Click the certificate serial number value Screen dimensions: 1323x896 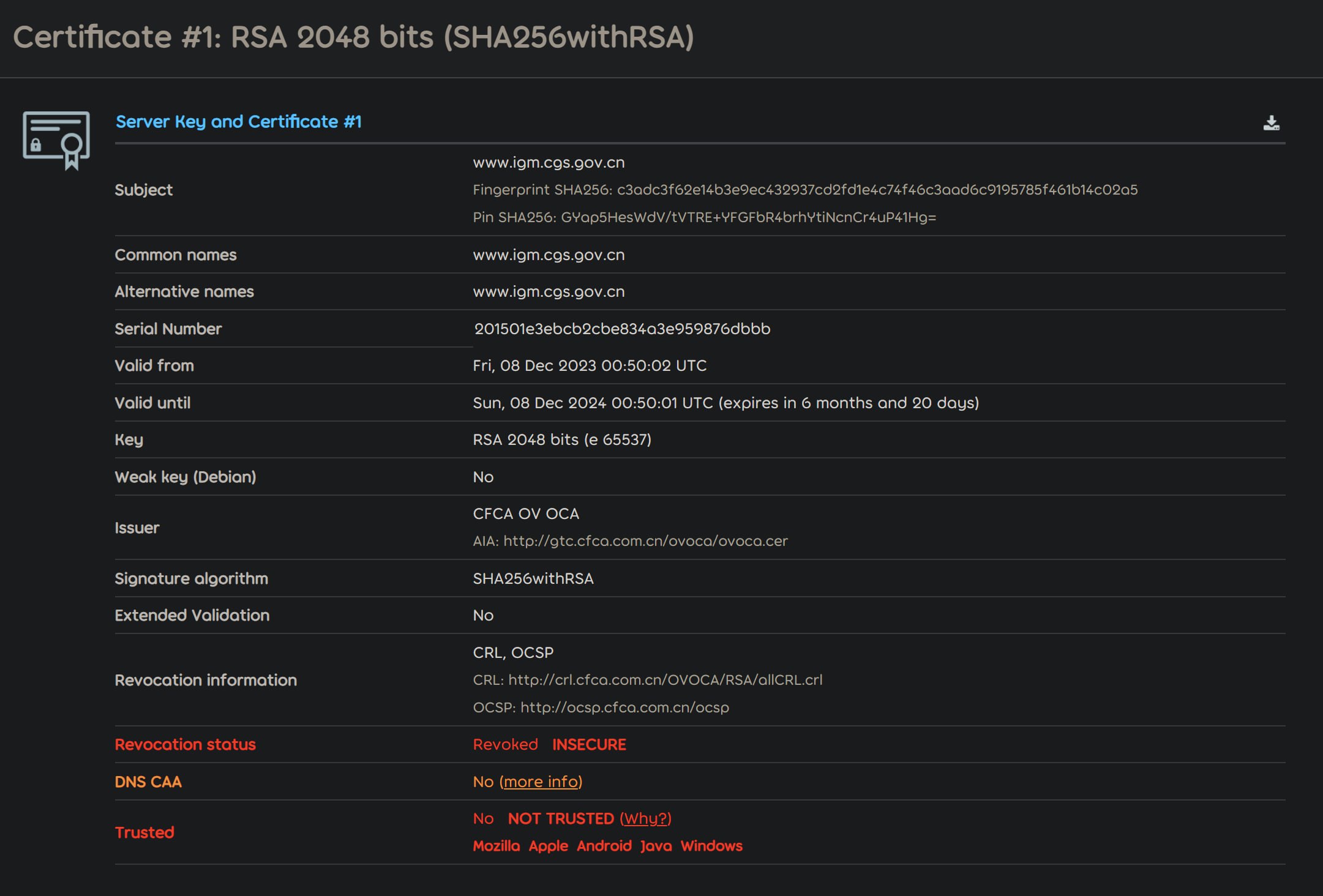[x=622, y=329]
